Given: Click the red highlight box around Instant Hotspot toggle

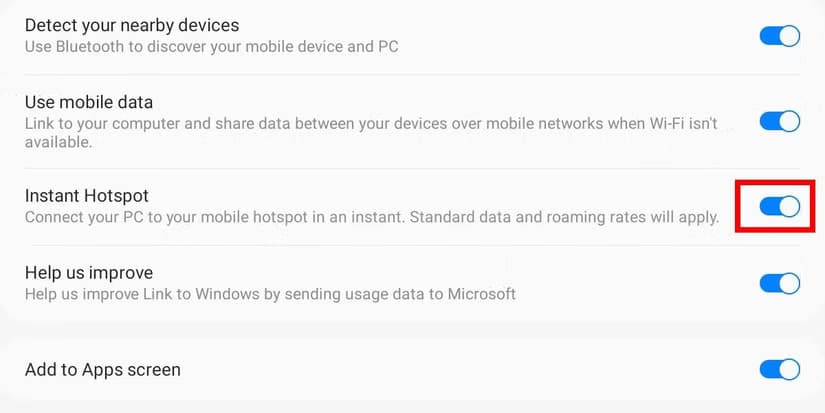Looking at the screenshot, I should click(738, 206).
